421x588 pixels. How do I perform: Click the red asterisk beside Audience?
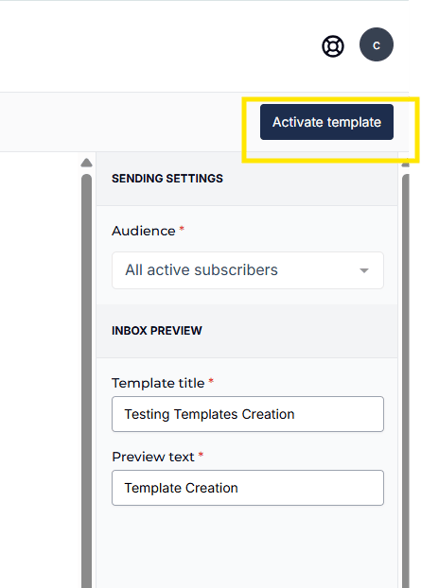pyautogui.click(x=181, y=228)
